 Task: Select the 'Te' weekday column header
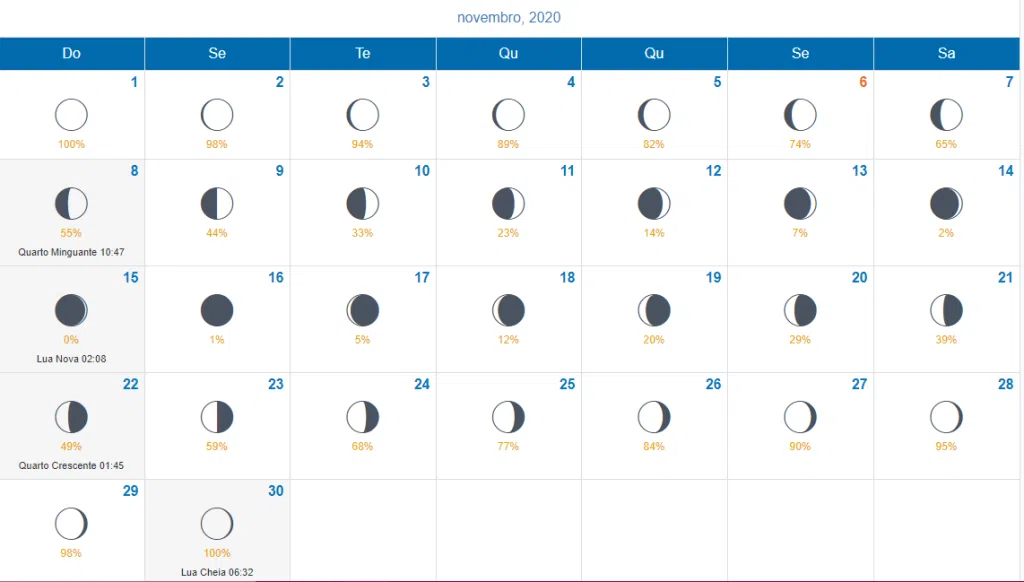pos(363,53)
